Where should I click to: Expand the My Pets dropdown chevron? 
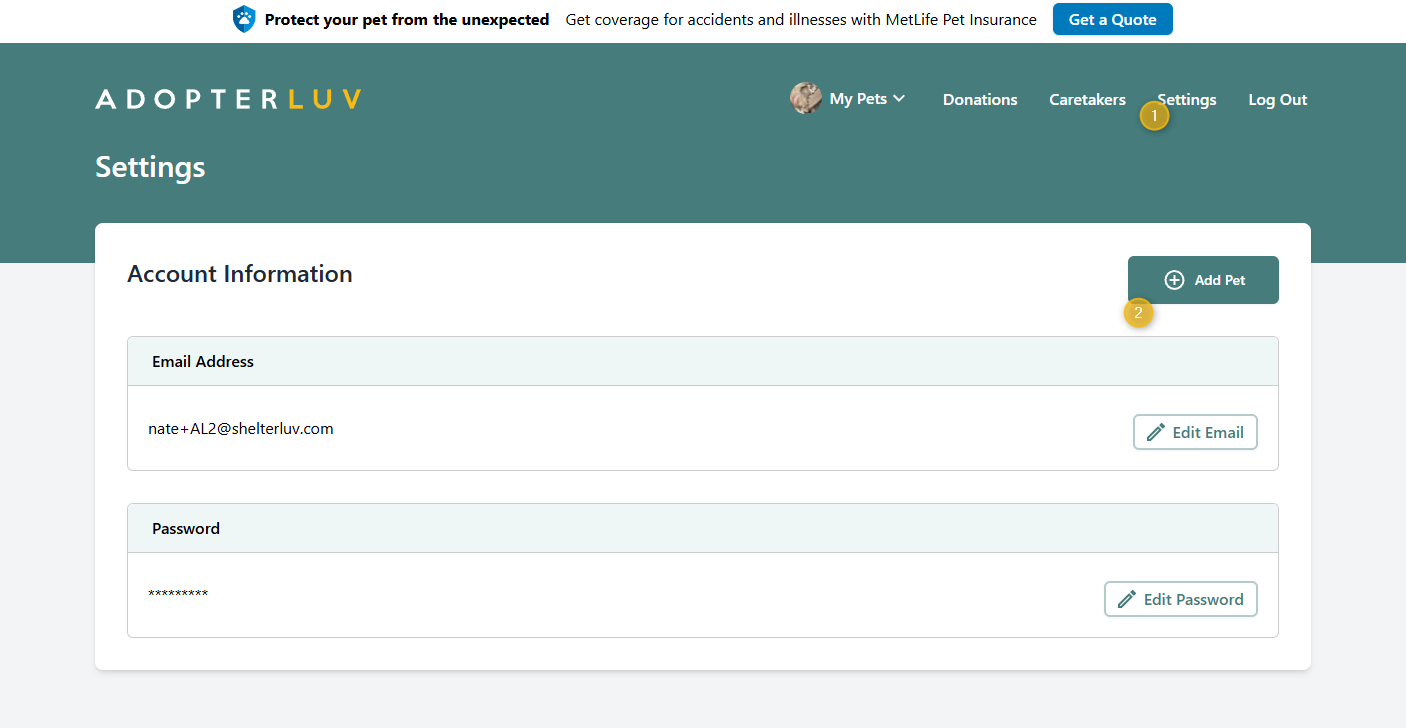click(x=899, y=98)
